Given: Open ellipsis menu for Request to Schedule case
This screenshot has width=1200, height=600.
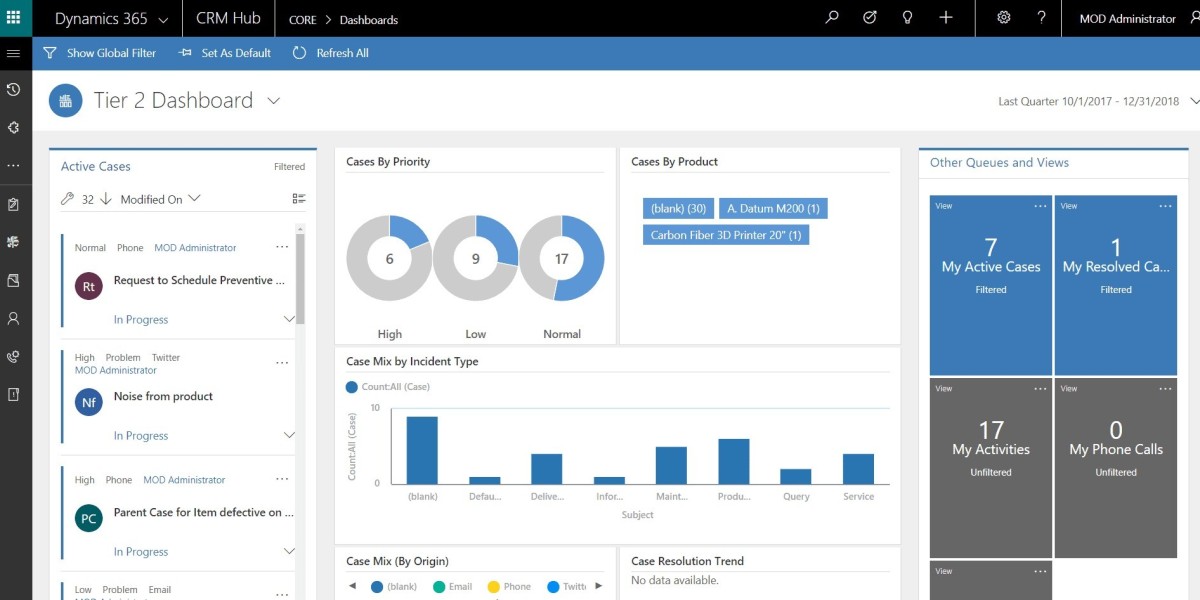Looking at the screenshot, I should click(282, 247).
